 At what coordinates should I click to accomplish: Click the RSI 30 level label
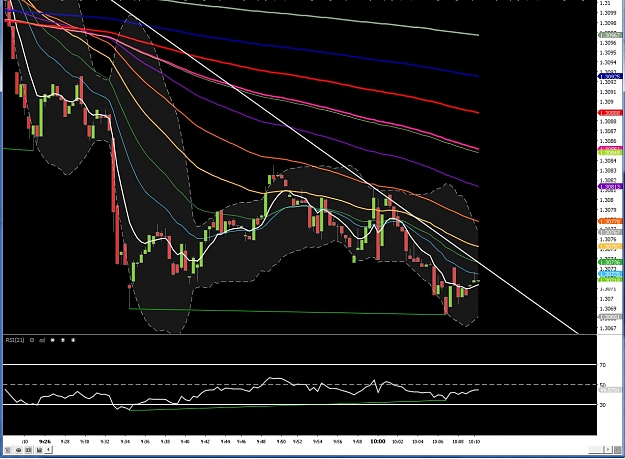point(603,405)
